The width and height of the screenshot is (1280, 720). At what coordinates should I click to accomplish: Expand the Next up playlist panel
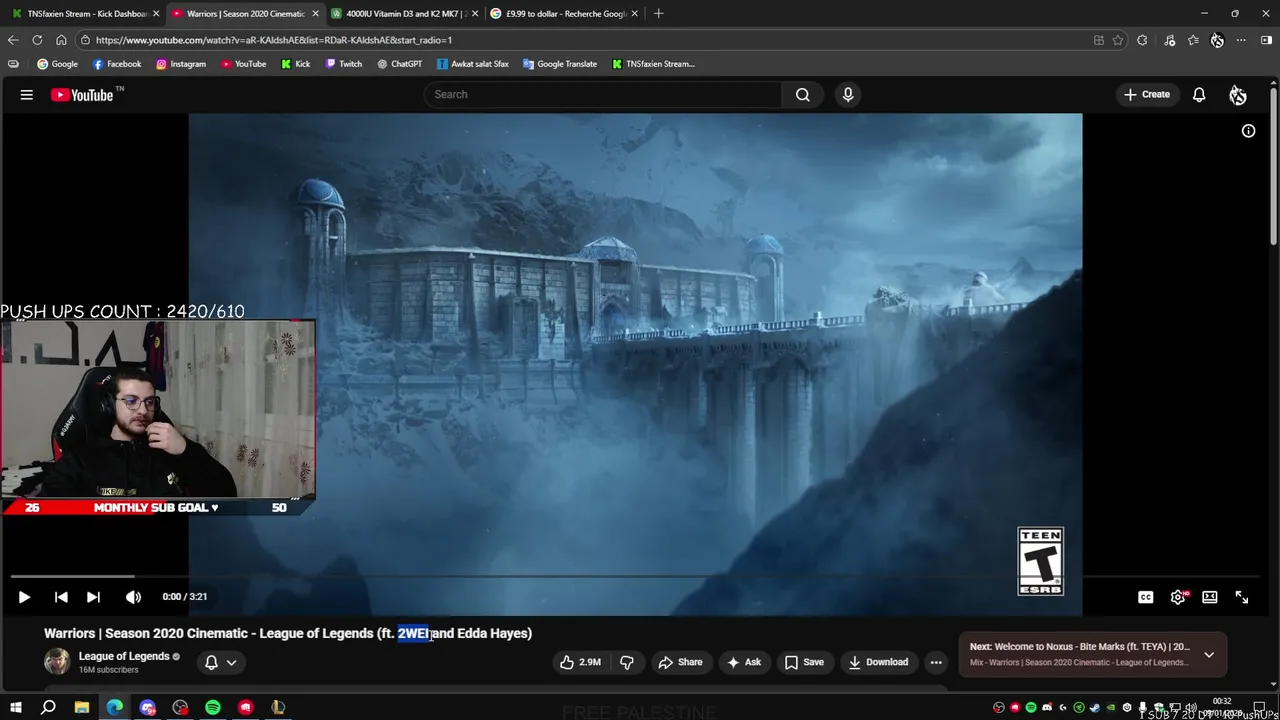[x=1208, y=655]
